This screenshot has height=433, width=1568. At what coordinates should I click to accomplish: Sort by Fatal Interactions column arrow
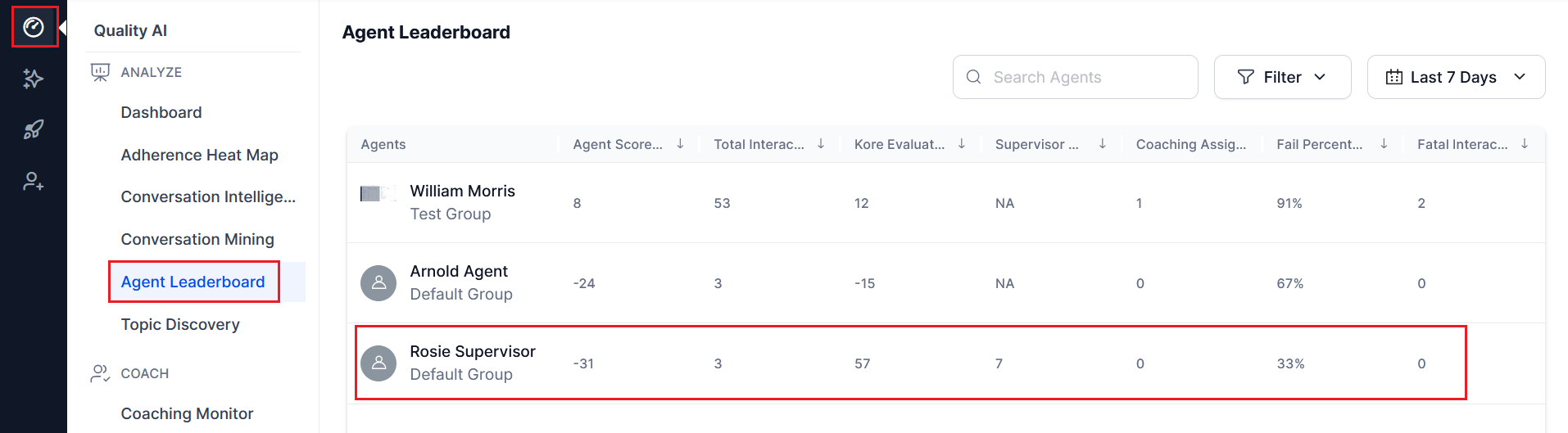(x=1525, y=144)
